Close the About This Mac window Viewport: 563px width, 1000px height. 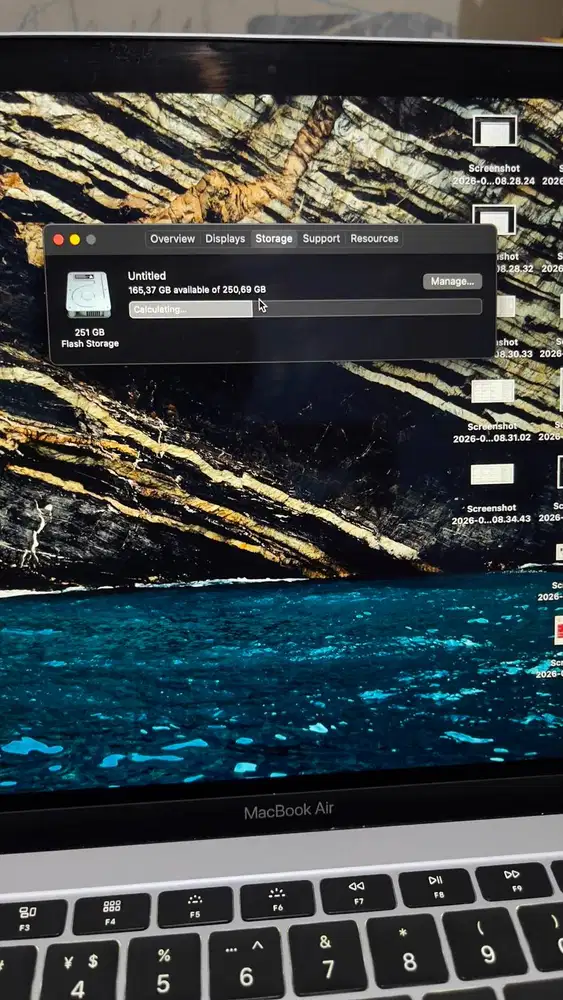point(58,239)
